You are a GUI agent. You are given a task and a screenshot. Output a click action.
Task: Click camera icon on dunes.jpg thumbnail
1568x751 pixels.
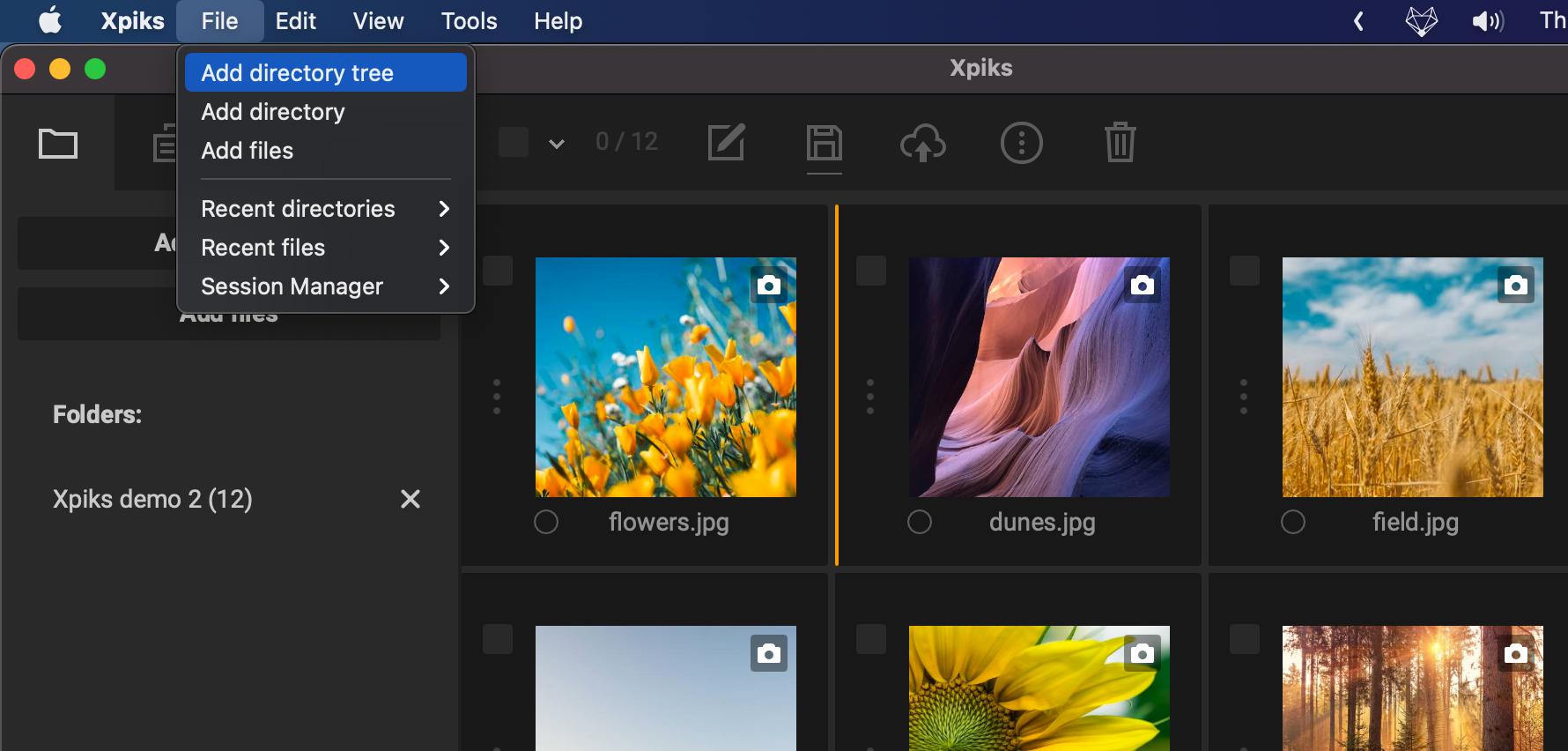(1143, 285)
